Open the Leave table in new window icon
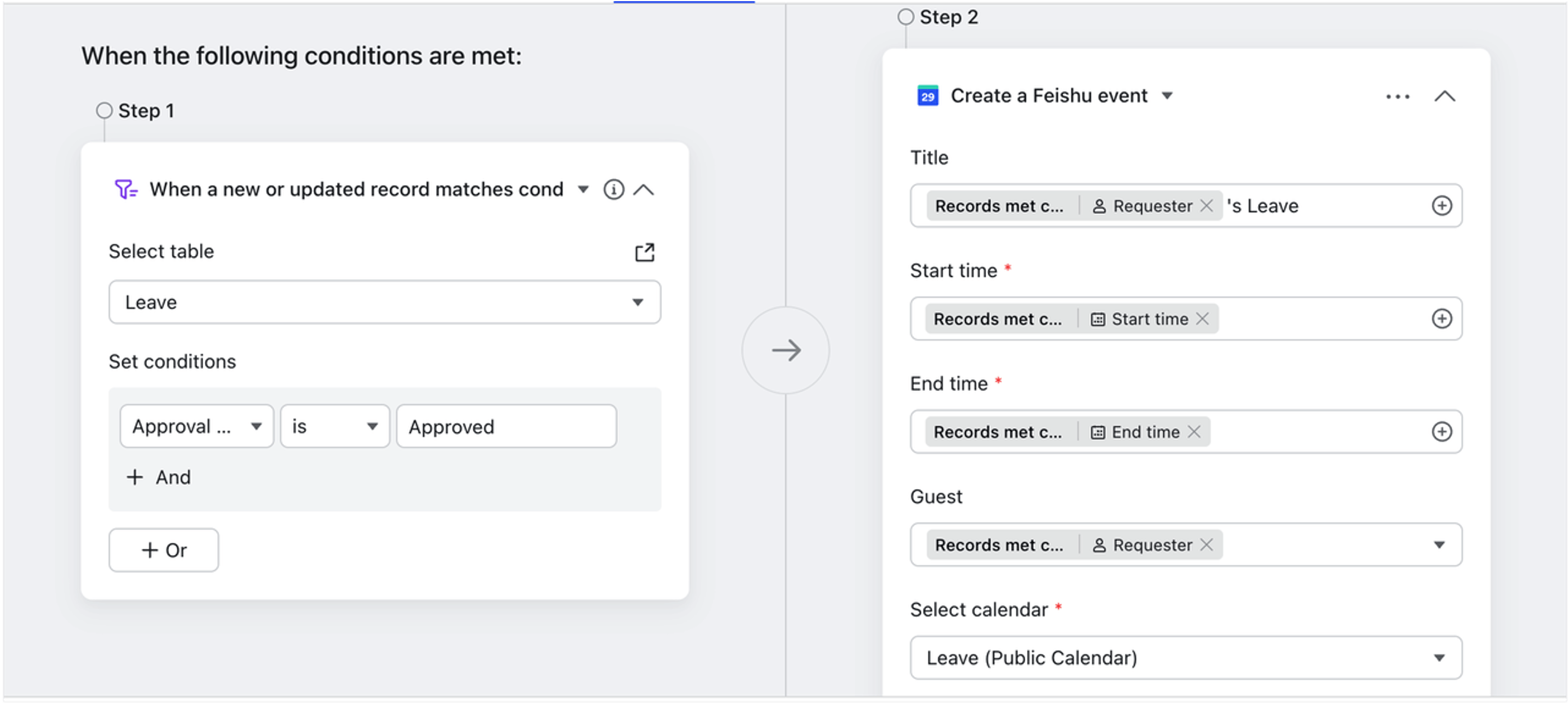 [x=645, y=252]
